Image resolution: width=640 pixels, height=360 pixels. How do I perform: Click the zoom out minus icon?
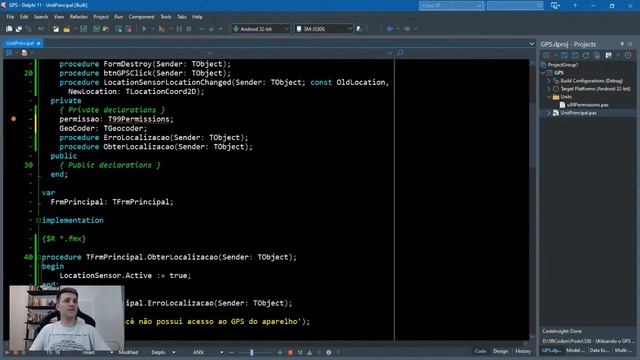click(231, 352)
